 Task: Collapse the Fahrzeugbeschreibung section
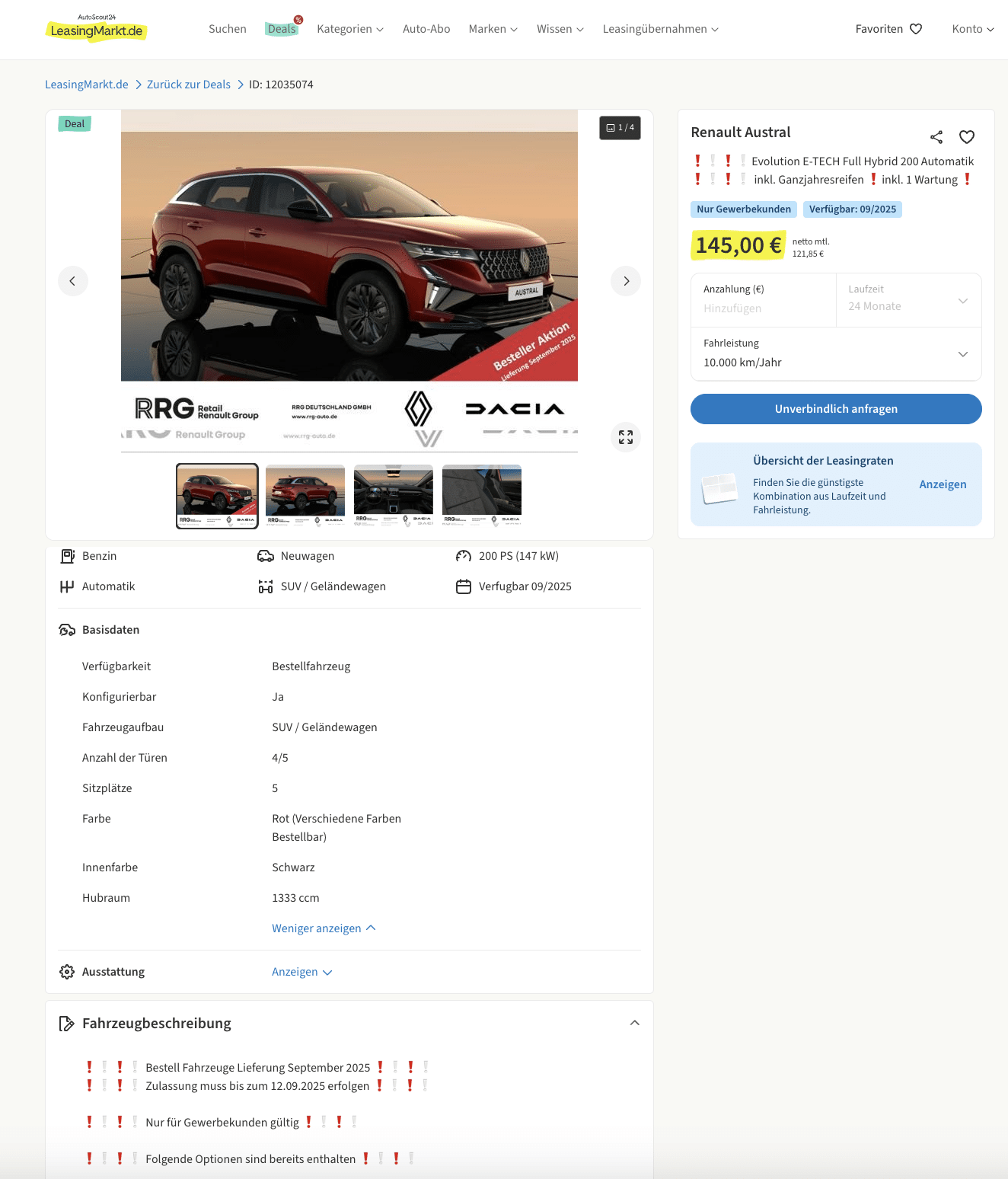635,1023
